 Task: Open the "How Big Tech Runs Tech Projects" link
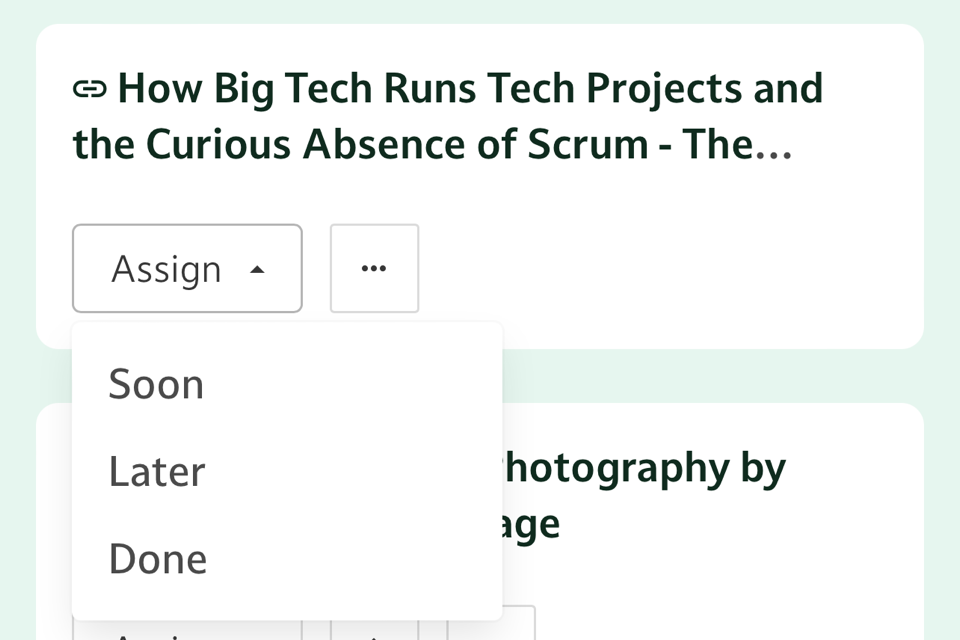point(470,89)
